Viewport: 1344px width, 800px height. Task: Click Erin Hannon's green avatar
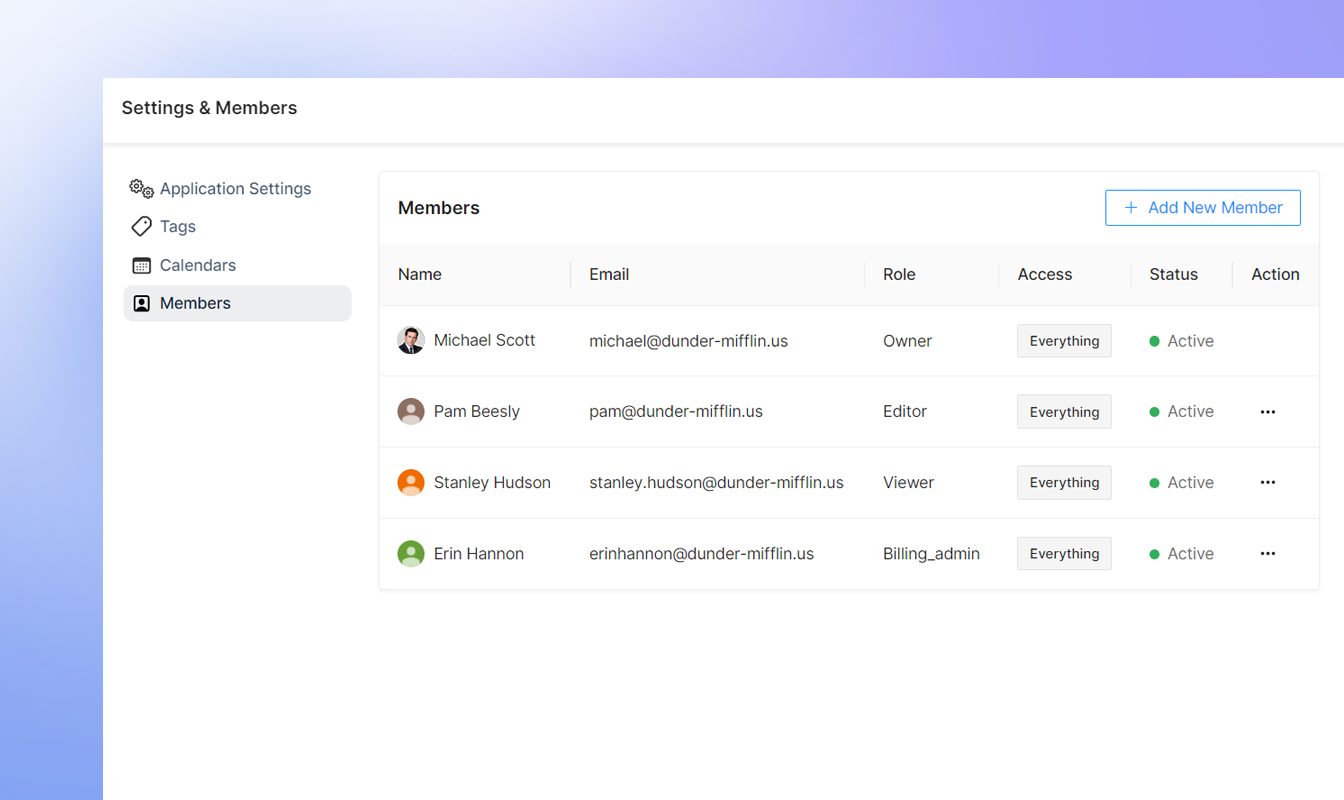pos(411,553)
